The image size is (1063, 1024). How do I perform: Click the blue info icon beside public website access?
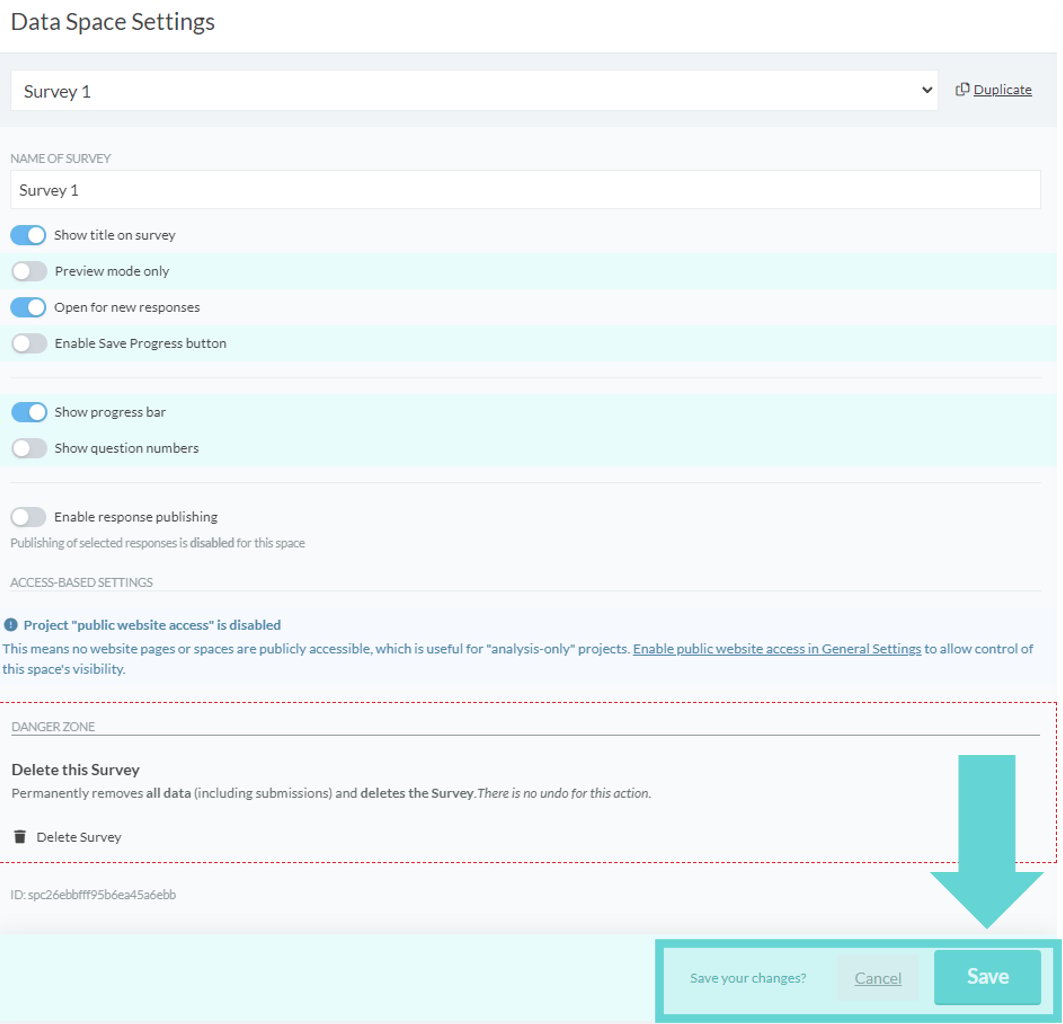coord(11,625)
